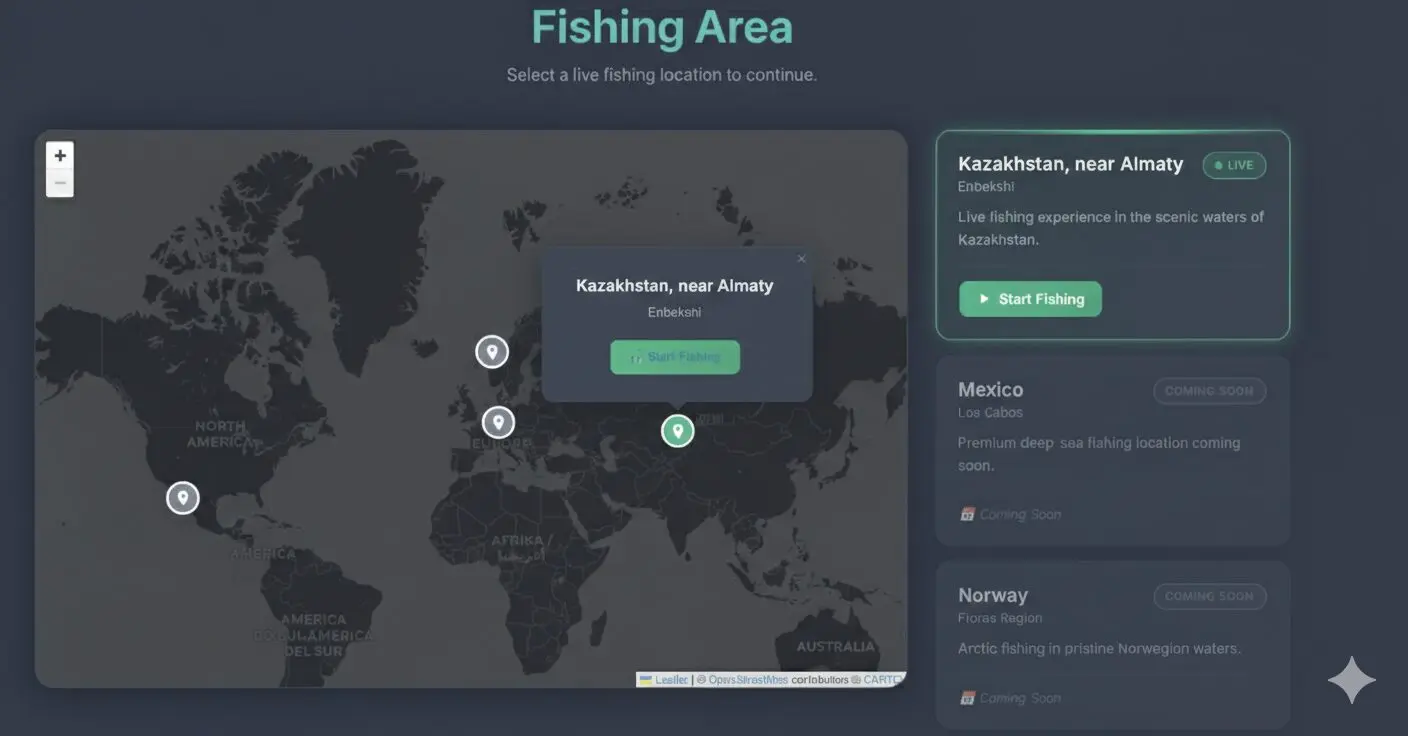Click the sparkle star icon in corner
Viewport: 1408px width, 736px height.
coord(1351,681)
